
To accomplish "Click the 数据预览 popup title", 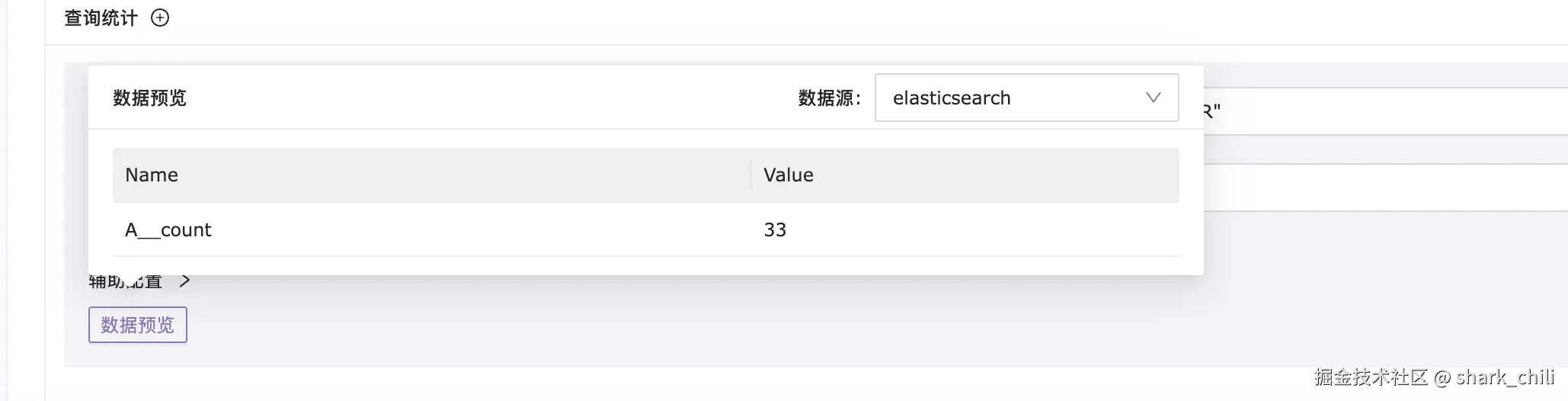I will coord(150,98).
